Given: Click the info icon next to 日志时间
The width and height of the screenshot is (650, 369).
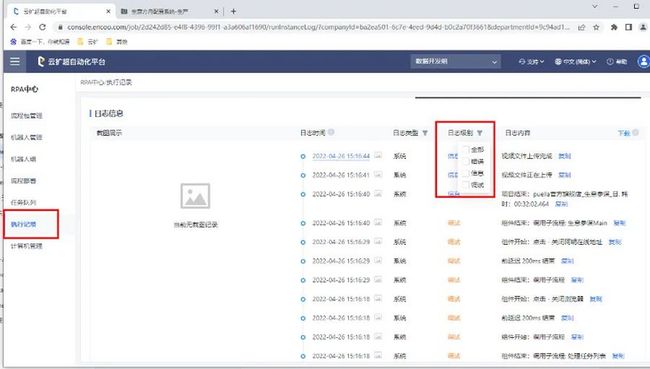Looking at the screenshot, I should 331,132.
